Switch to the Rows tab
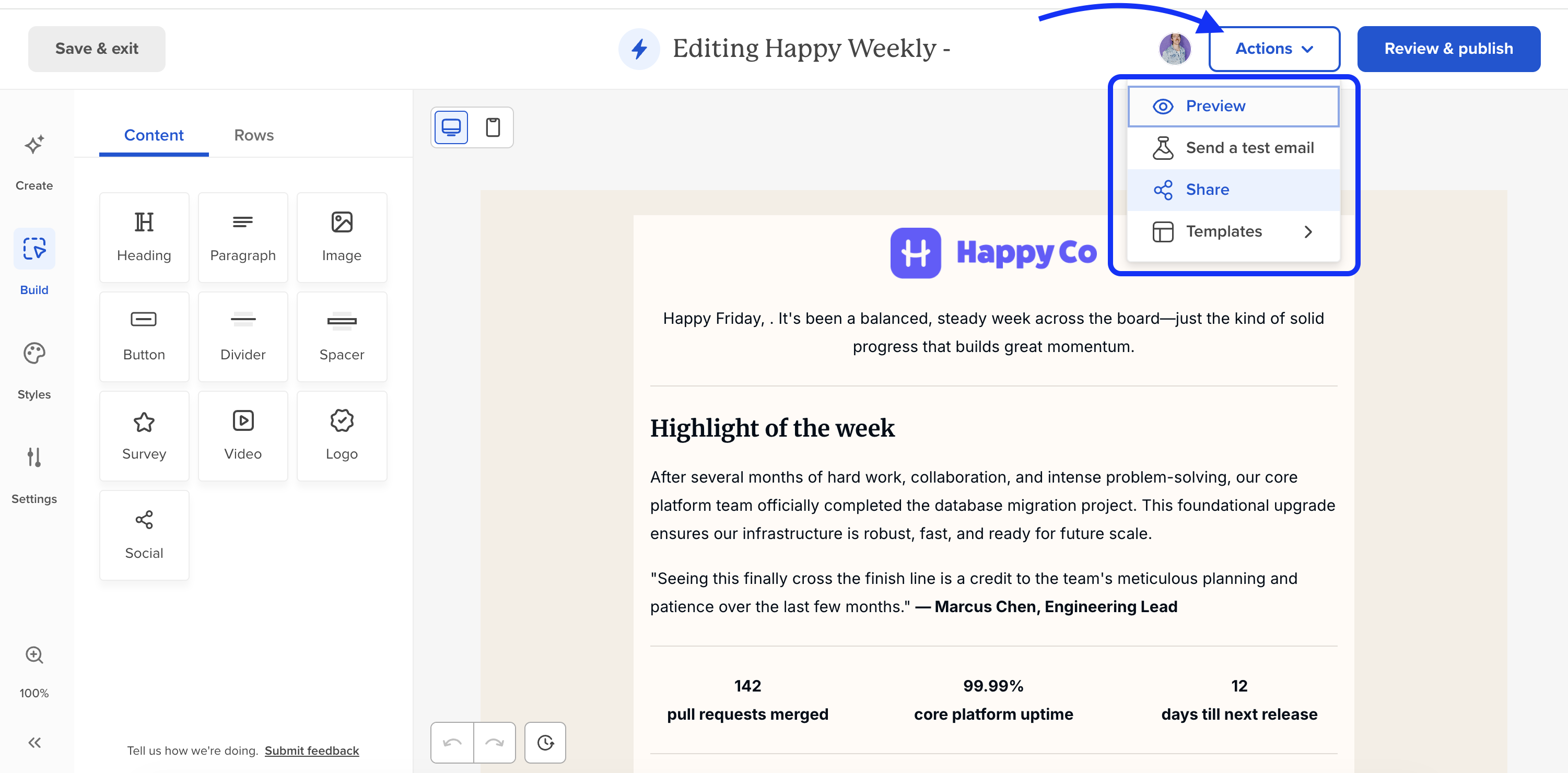1568x773 pixels. [254, 135]
